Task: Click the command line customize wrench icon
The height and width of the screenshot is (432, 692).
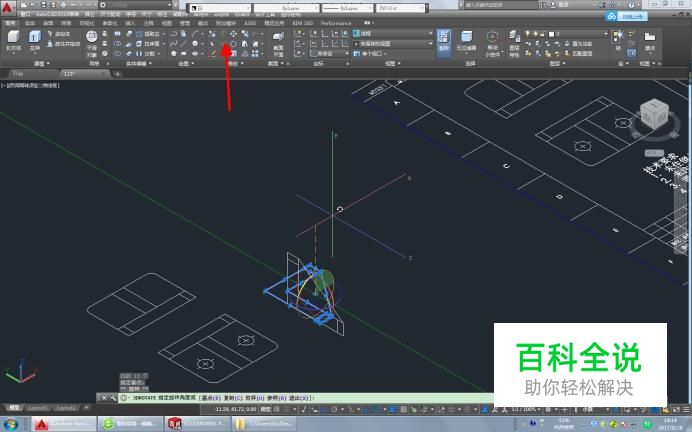Action: [113, 398]
